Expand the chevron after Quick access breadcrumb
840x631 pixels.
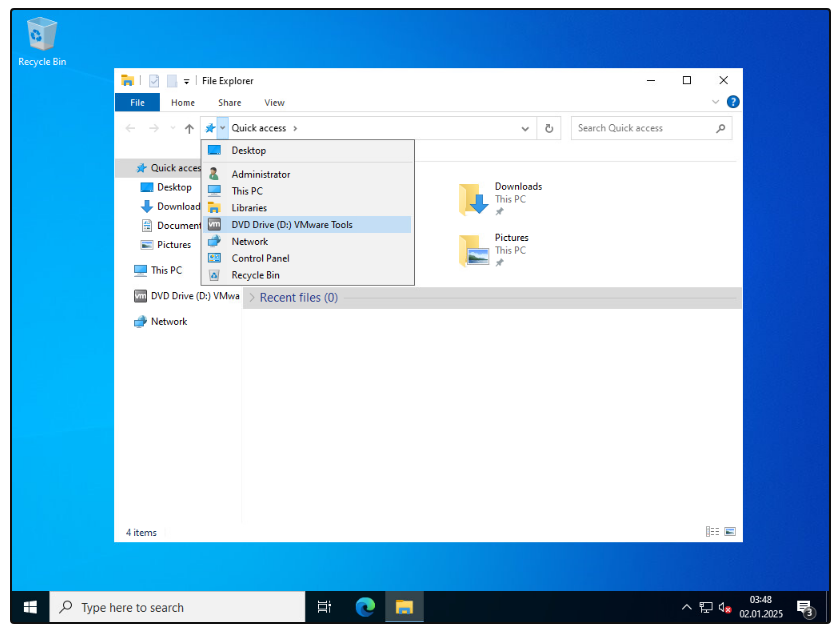(295, 129)
